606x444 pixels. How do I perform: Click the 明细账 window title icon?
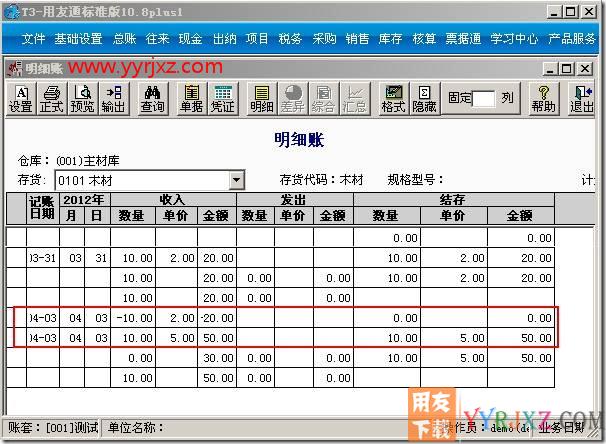15,68
